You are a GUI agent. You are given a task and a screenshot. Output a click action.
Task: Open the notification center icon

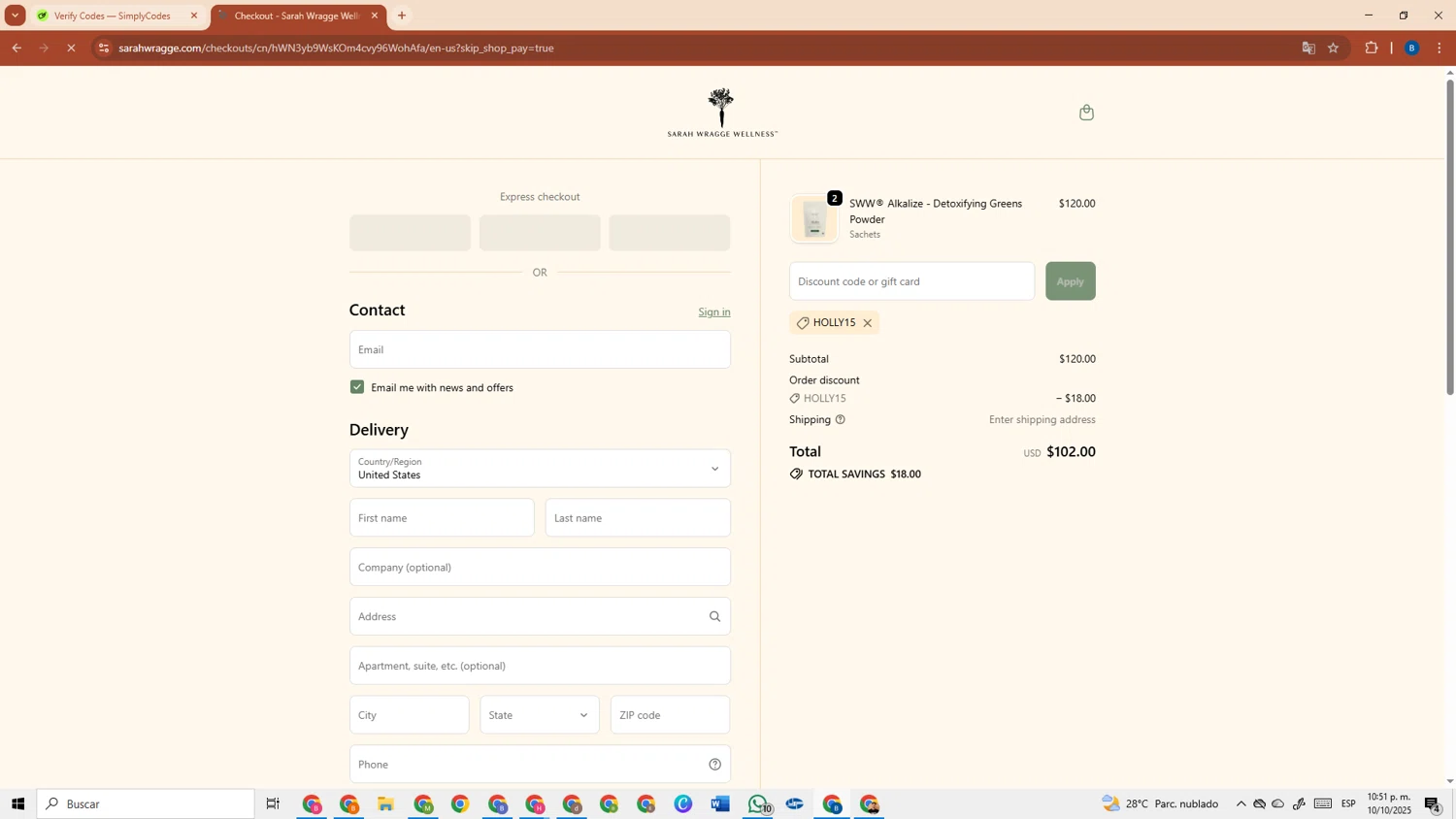(1433, 804)
